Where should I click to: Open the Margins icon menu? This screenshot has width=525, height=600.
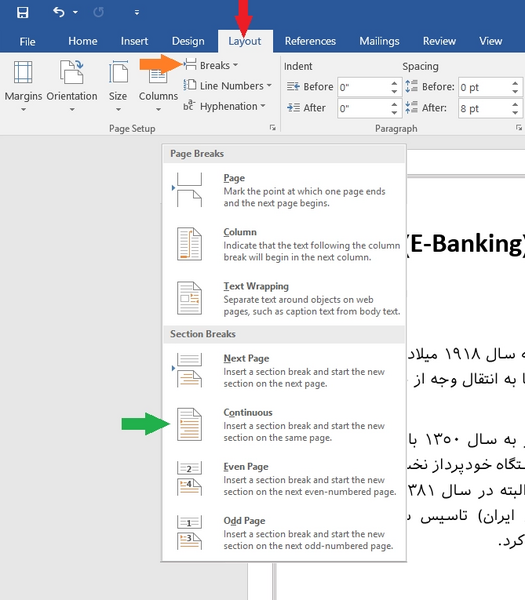click(23, 72)
